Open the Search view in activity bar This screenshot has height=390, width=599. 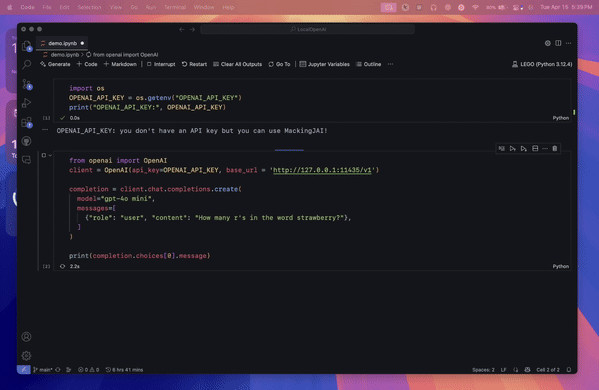click(x=26, y=64)
